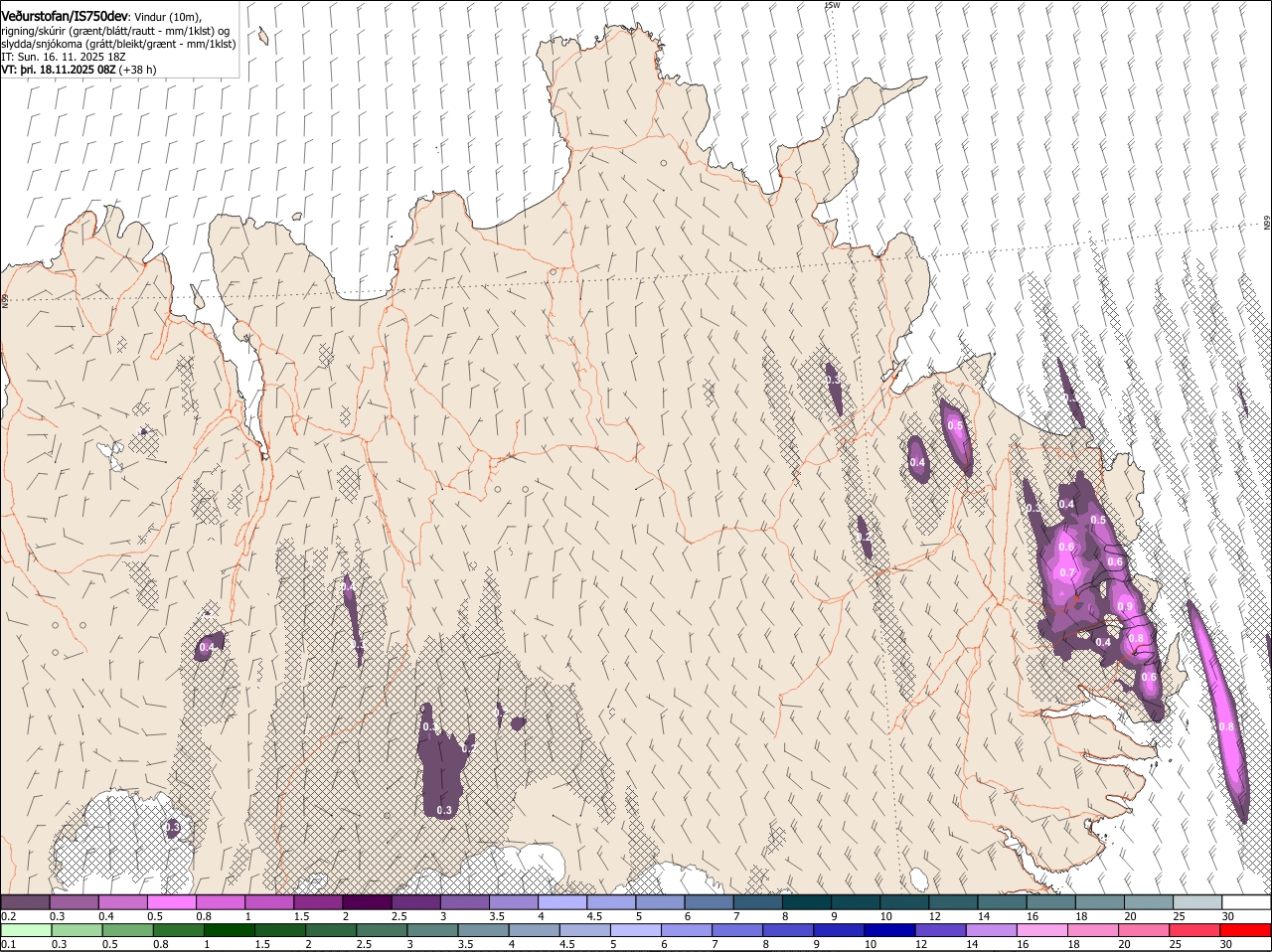This screenshot has width=1272, height=952.
Task: Click the long bright pink offshore precipitation band
Action: coord(1217,711)
